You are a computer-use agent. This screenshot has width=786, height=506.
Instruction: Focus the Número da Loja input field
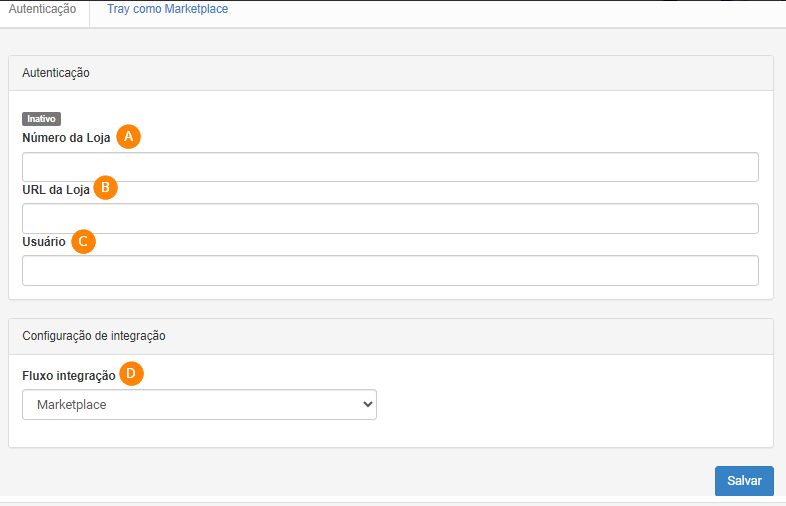pyautogui.click(x=390, y=167)
